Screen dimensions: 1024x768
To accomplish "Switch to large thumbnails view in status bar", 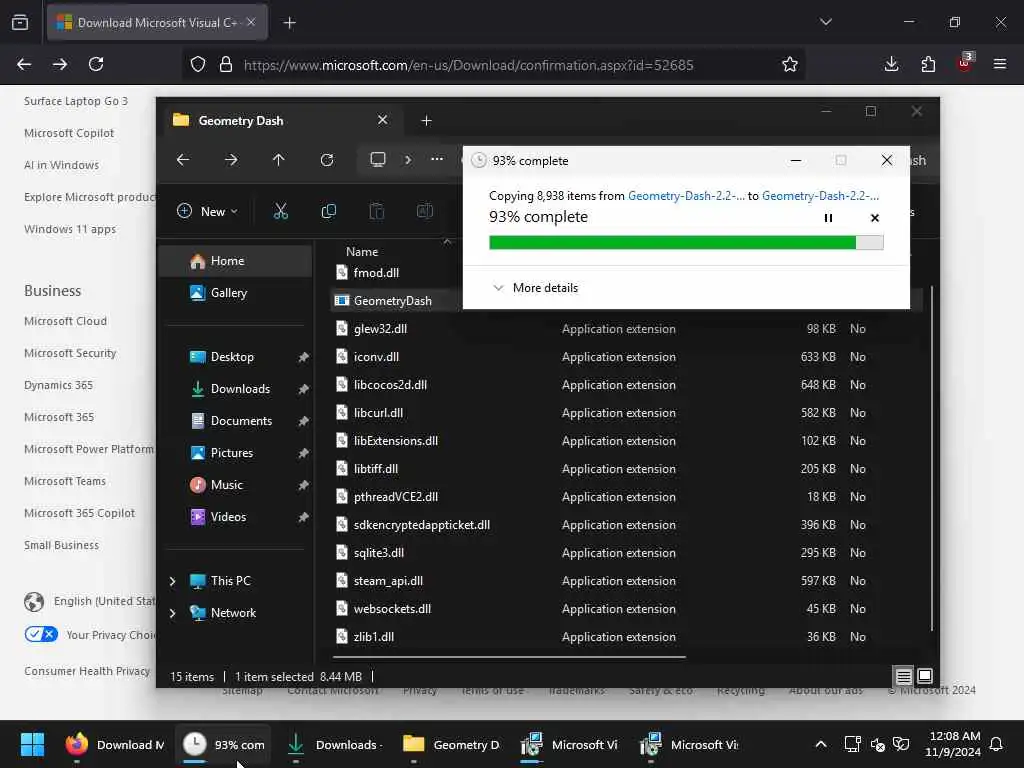I will pyautogui.click(x=925, y=676).
